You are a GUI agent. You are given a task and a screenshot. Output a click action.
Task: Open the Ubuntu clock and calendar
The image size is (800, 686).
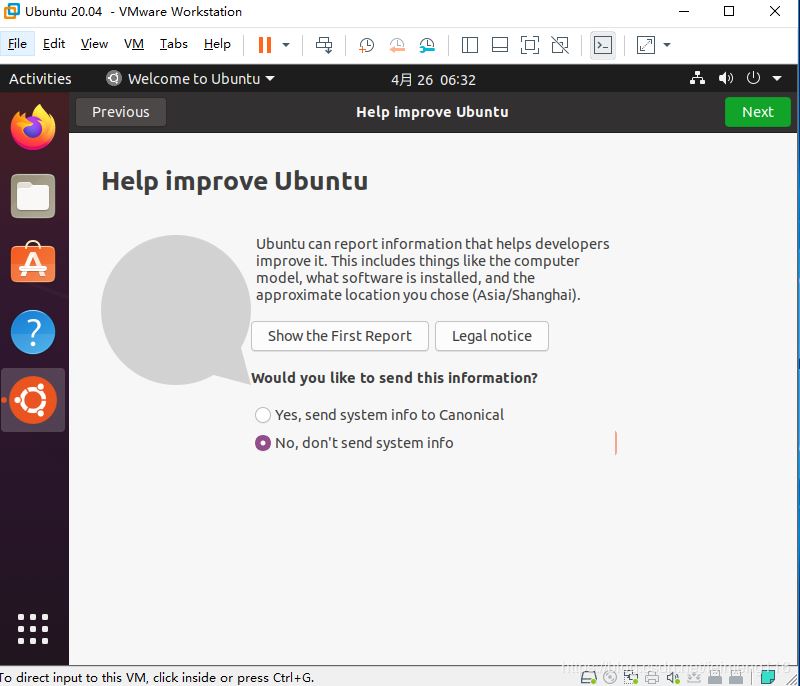tap(433, 79)
